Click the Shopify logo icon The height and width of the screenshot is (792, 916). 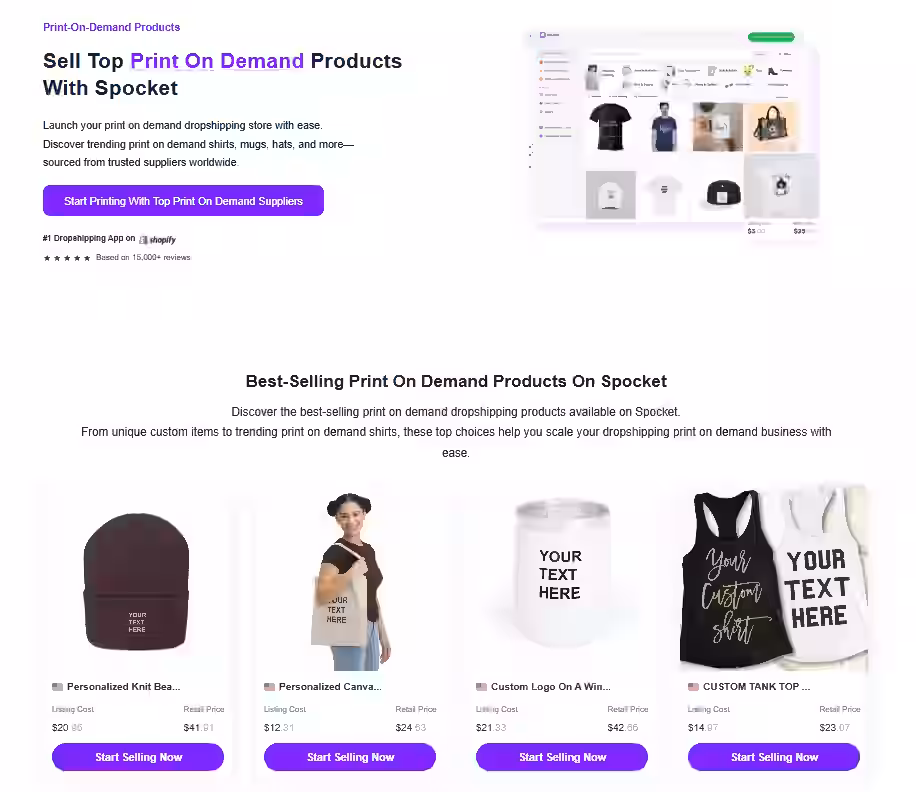(x=157, y=239)
